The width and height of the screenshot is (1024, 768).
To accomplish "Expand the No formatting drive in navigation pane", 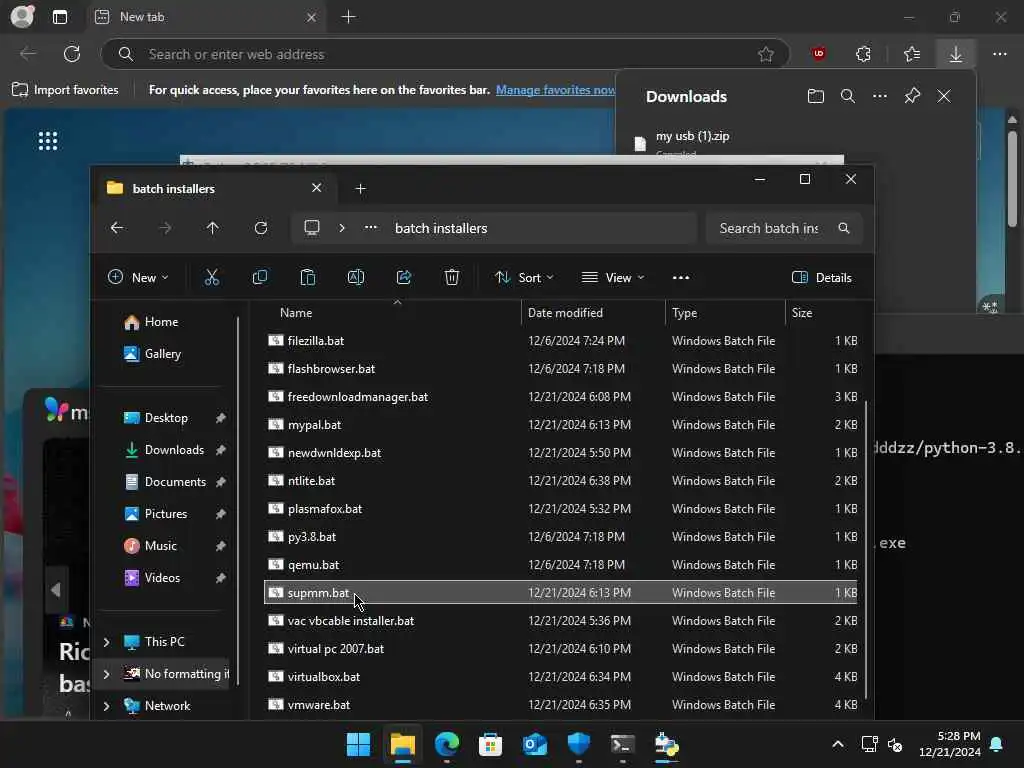I will (106, 674).
